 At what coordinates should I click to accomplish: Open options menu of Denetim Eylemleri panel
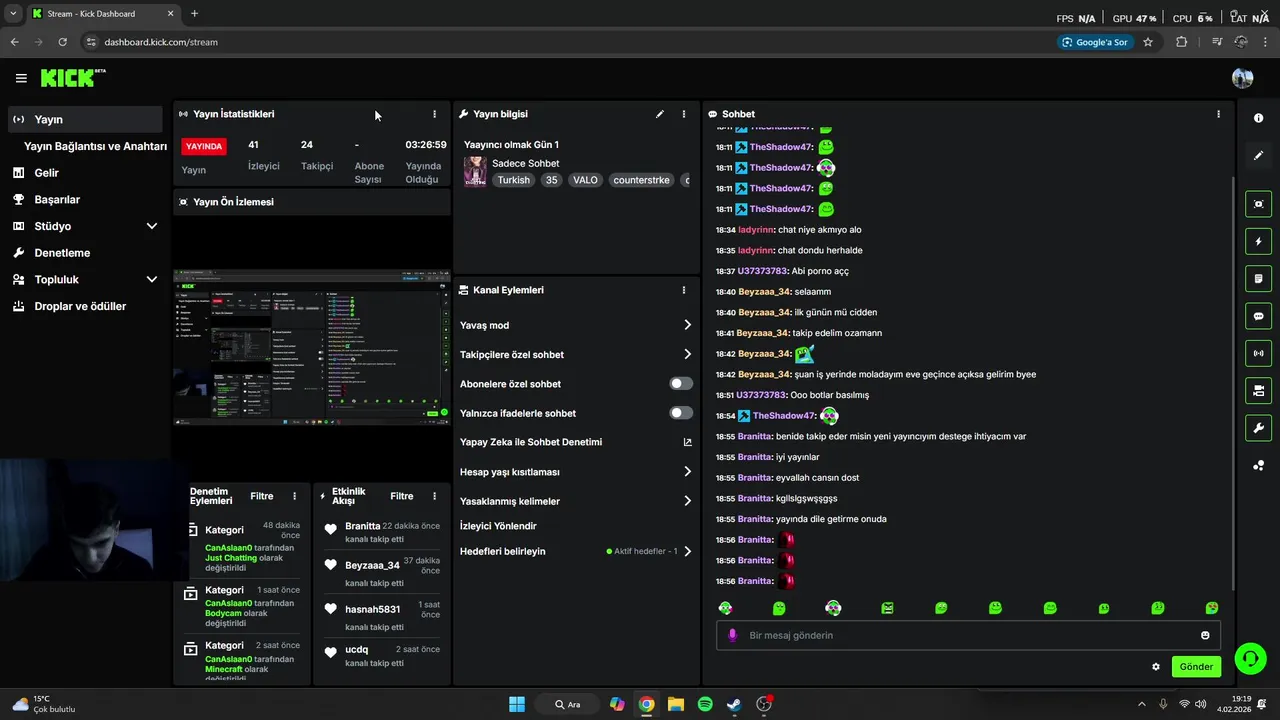(x=294, y=496)
